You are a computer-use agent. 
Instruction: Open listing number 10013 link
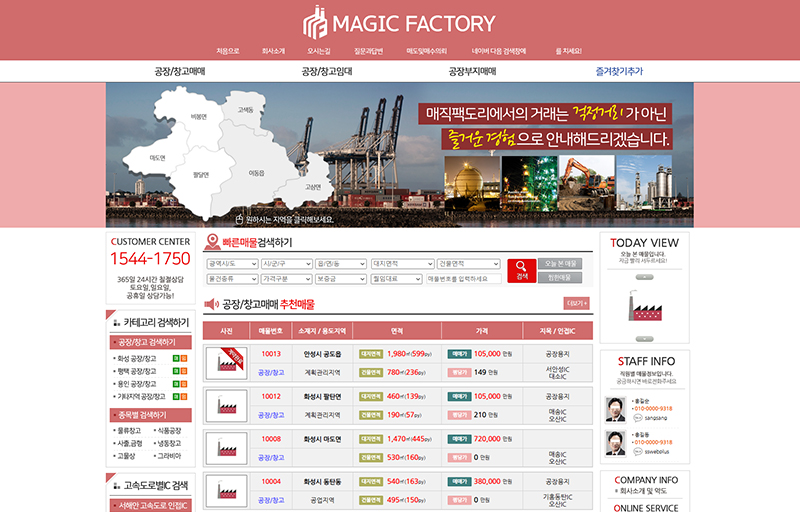271,354
